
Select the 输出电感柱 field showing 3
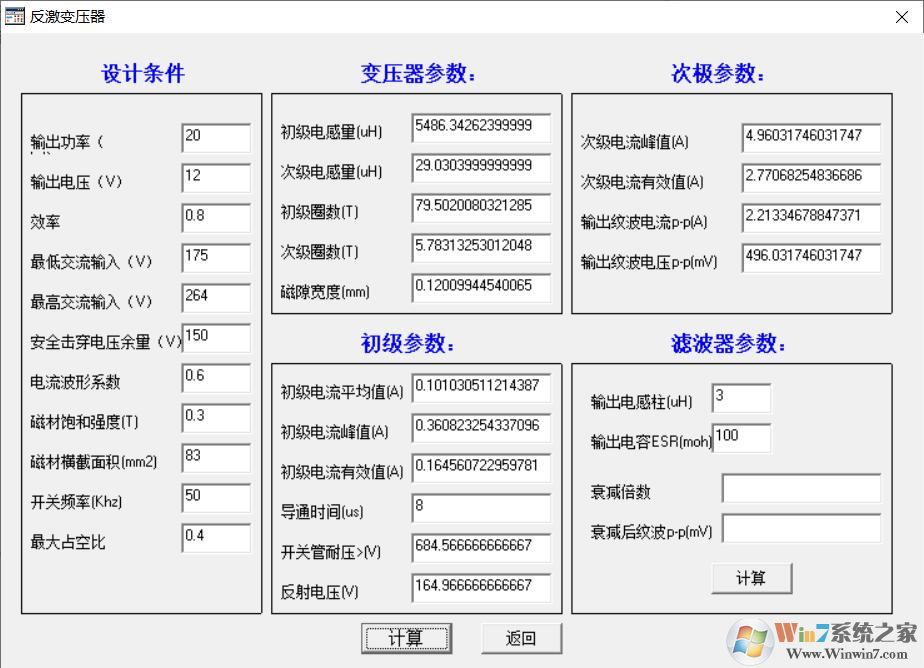pyautogui.click(x=741, y=397)
